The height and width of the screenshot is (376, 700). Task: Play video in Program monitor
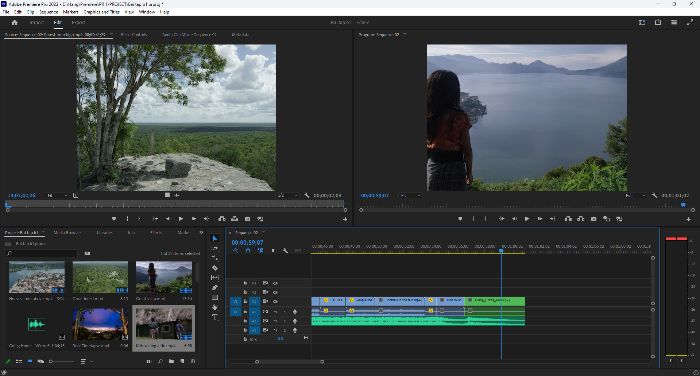coord(527,219)
